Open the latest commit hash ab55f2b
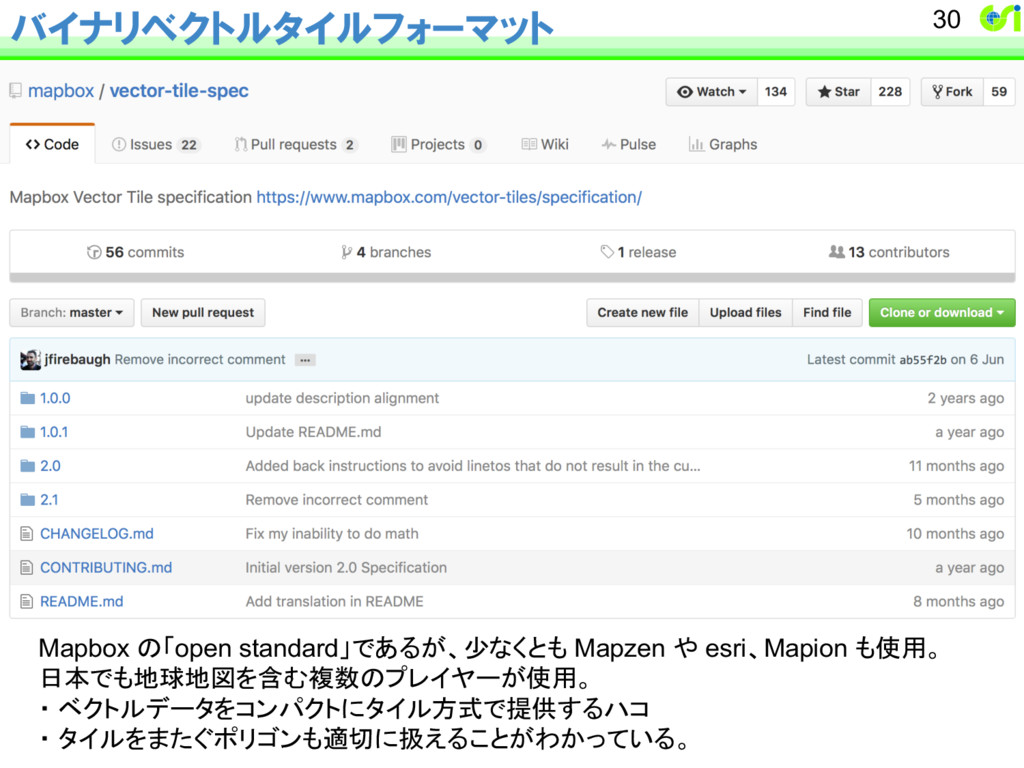Screen dimensions: 1024x768 pyautogui.click(x=923, y=360)
